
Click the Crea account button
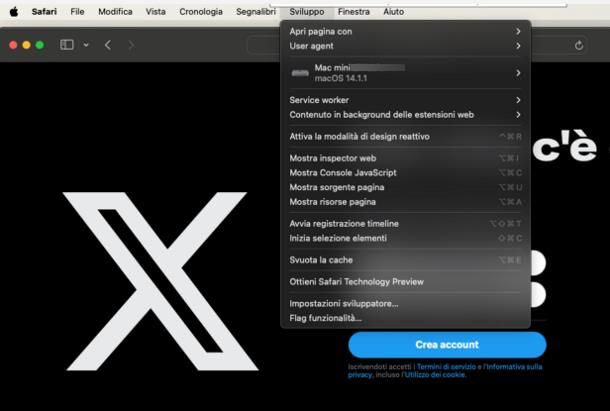click(447, 345)
